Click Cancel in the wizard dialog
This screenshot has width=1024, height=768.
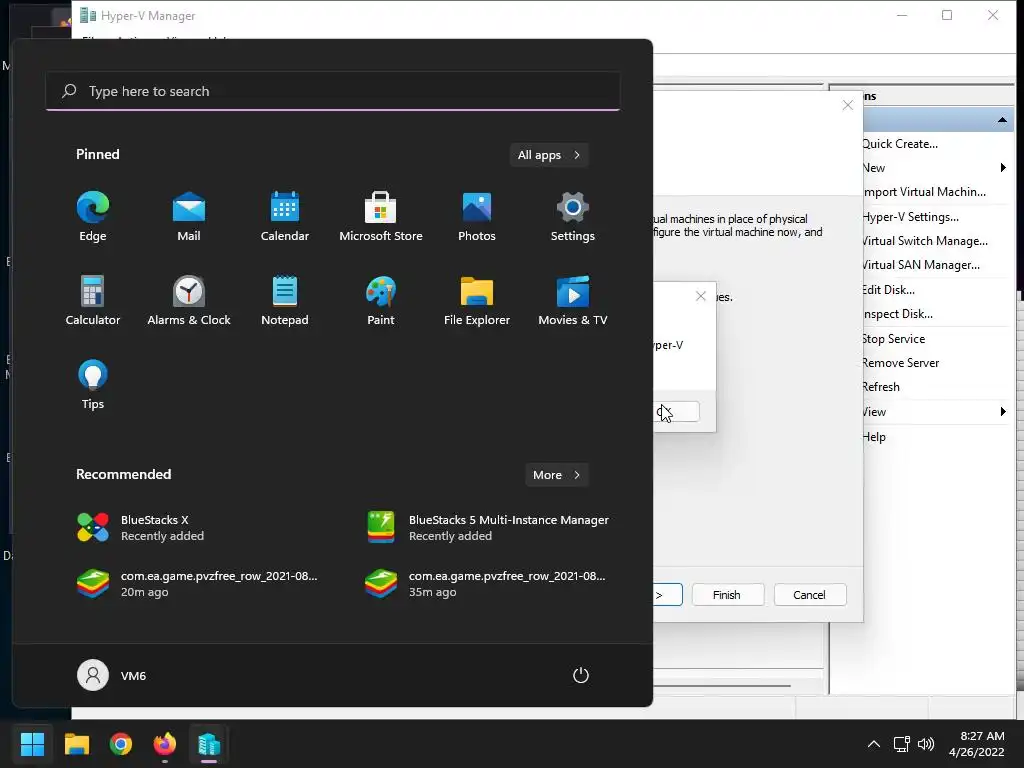pos(810,595)
